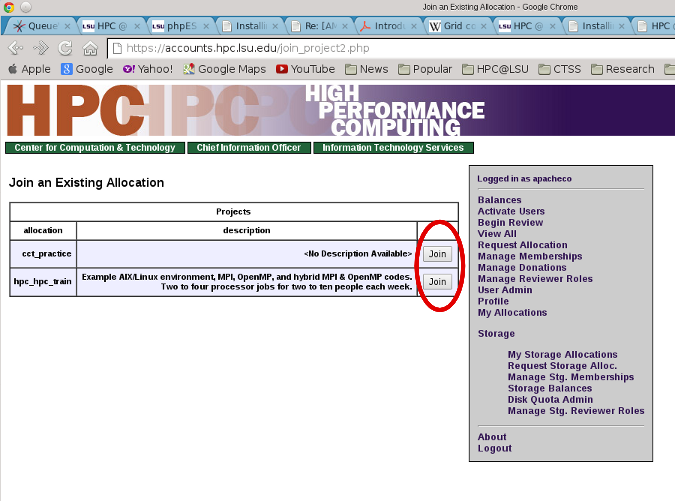The image size is (675, 501).
Task: Open the Research bookmarks folder
Action: [x=622, y=69]
